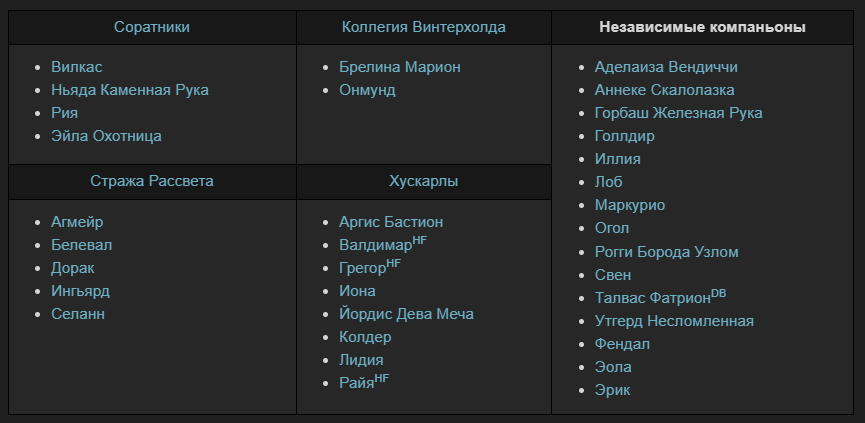This screenshot has height=423, width=865.
Task: Select the Горбаш Железная Рука link
Action: [678, 113]
